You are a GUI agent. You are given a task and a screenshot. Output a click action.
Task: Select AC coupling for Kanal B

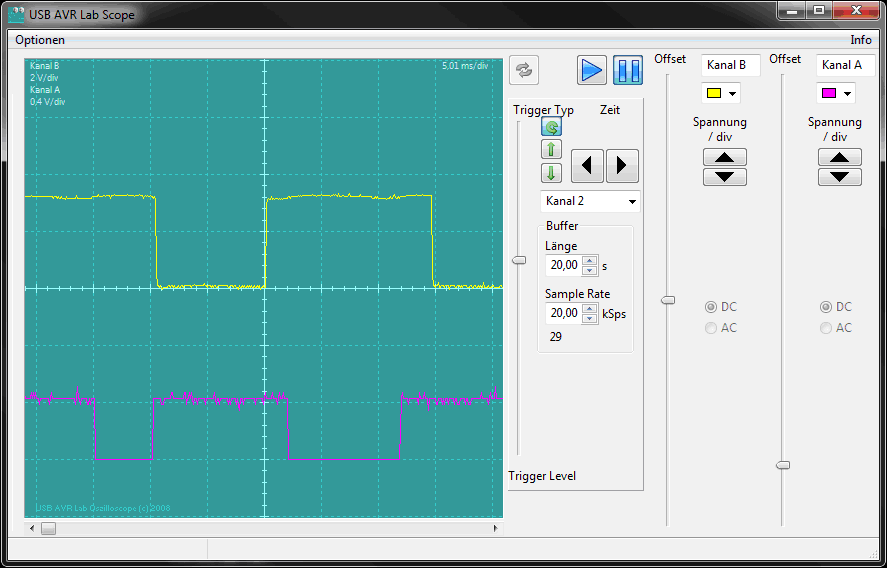[x=721, y=328]
